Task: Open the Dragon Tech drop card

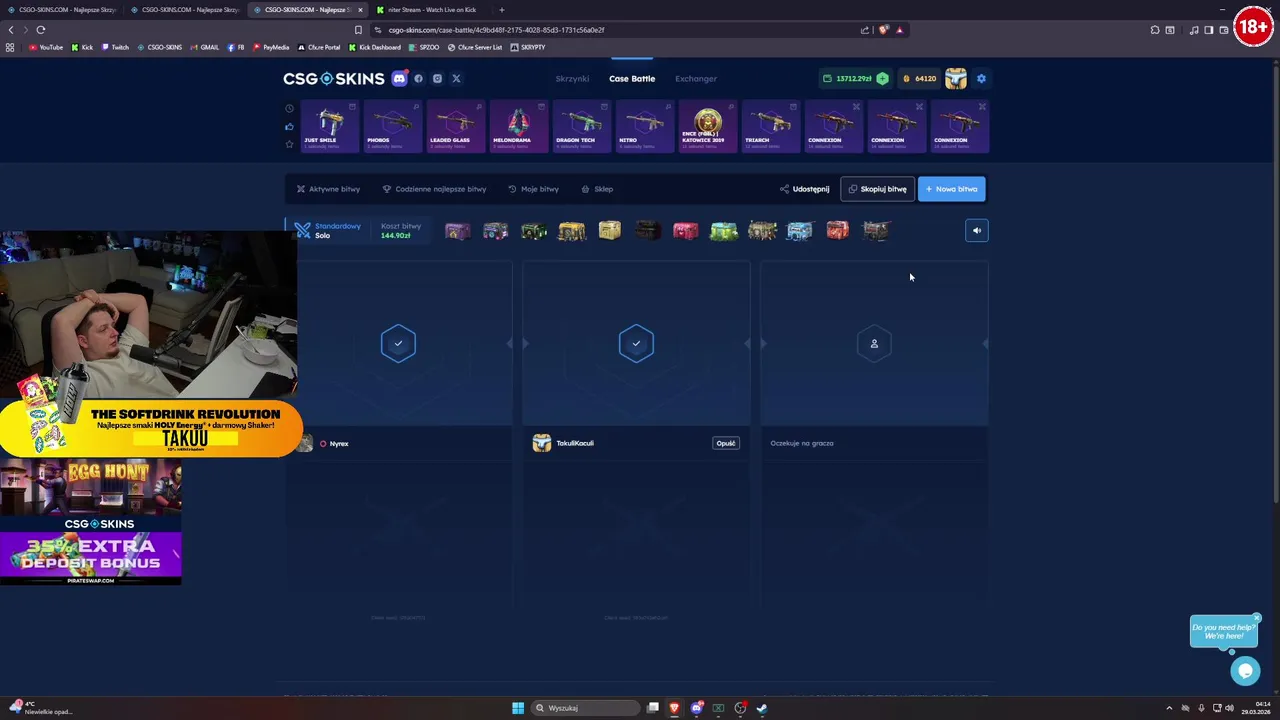Action: 582,127
